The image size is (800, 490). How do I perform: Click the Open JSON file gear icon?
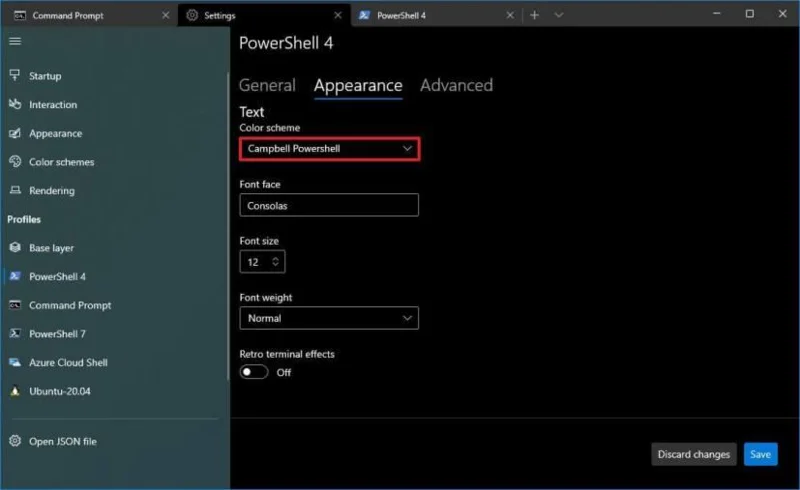15,441
